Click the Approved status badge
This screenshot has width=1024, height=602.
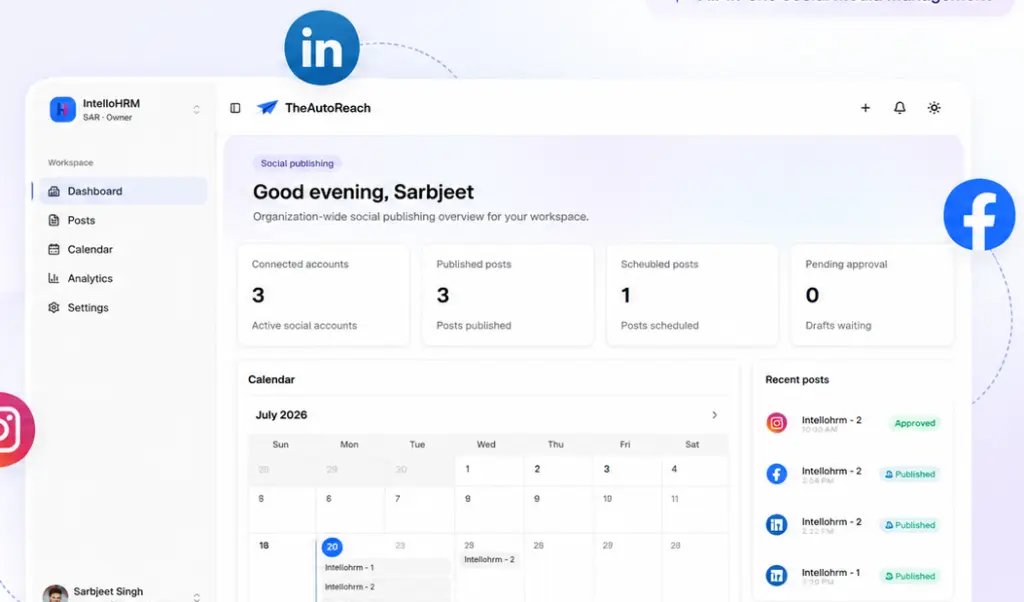914,423
